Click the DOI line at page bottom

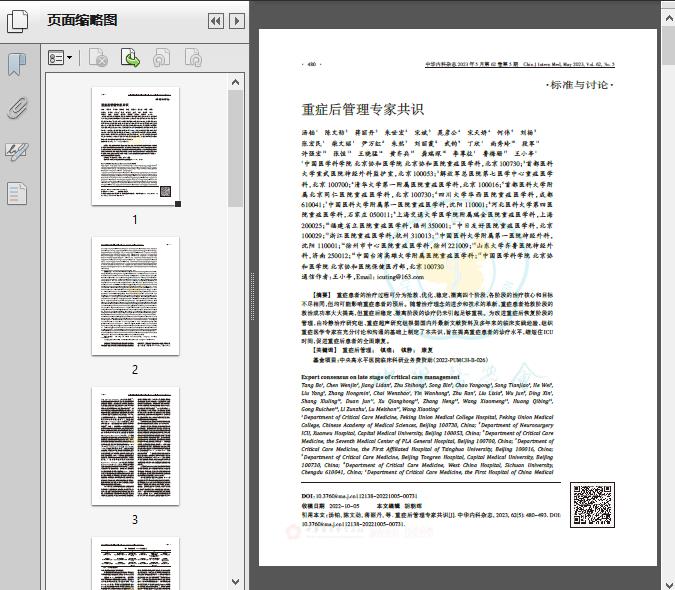[359, 496]
